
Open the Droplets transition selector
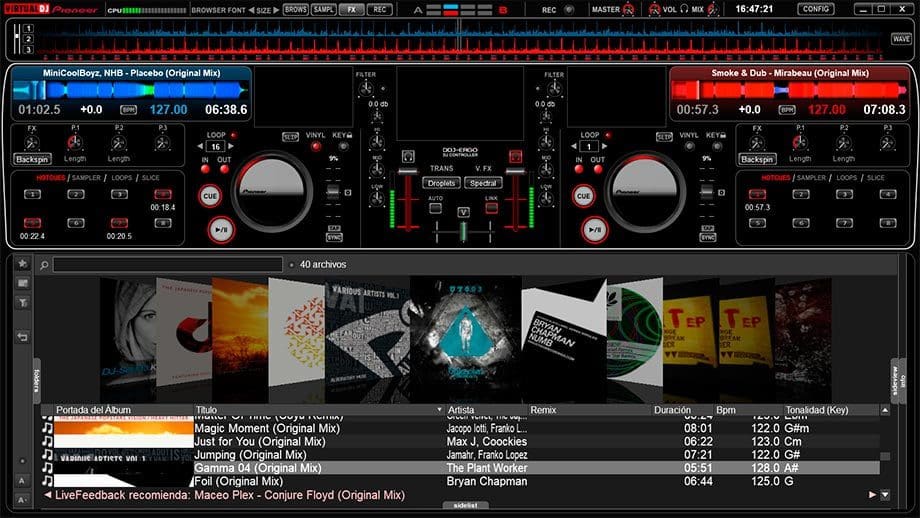click(441, 183)
